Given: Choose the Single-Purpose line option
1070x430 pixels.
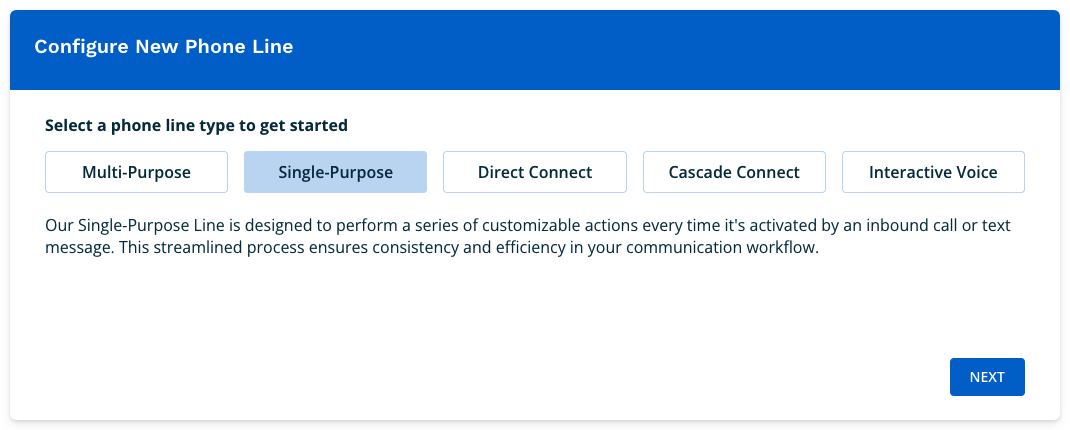Looking at the screenshot, I should 335,172.
